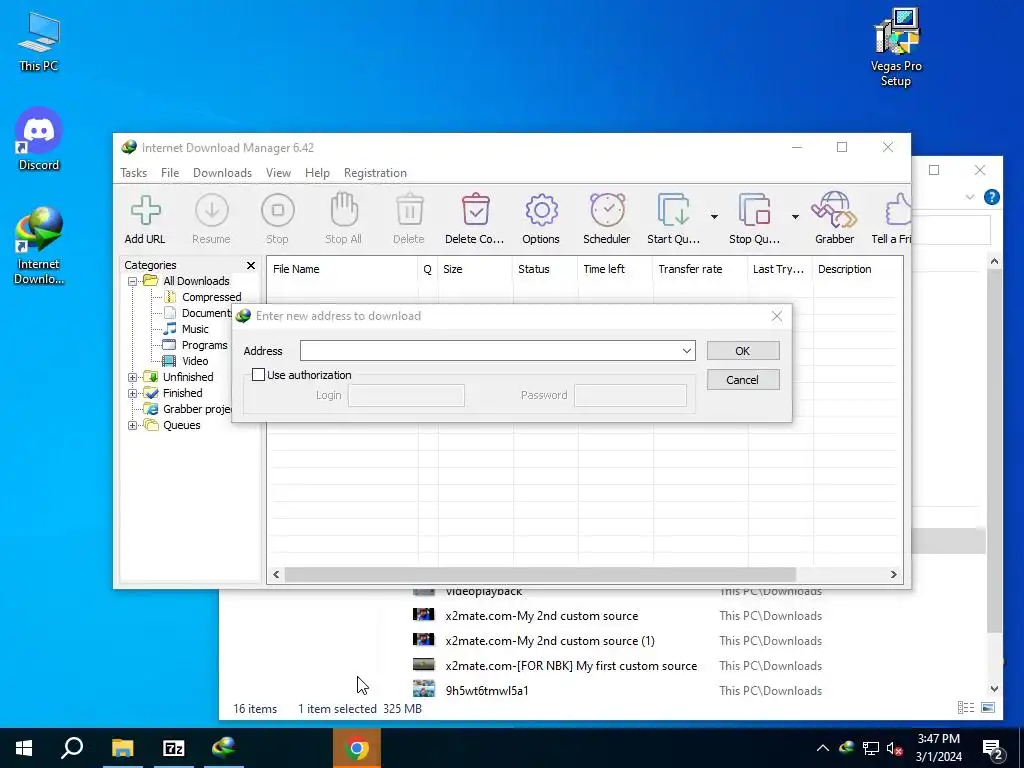
Task: Click Cancel in the address dialog
Action: [x=743, y=380]
